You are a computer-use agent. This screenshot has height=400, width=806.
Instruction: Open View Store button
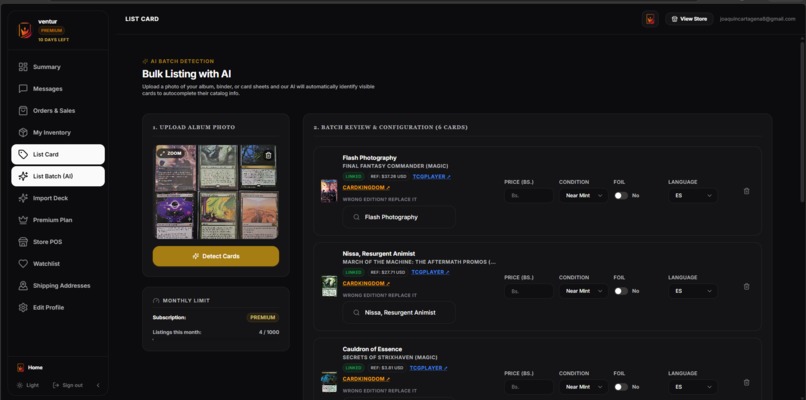[x=689, y=19]
